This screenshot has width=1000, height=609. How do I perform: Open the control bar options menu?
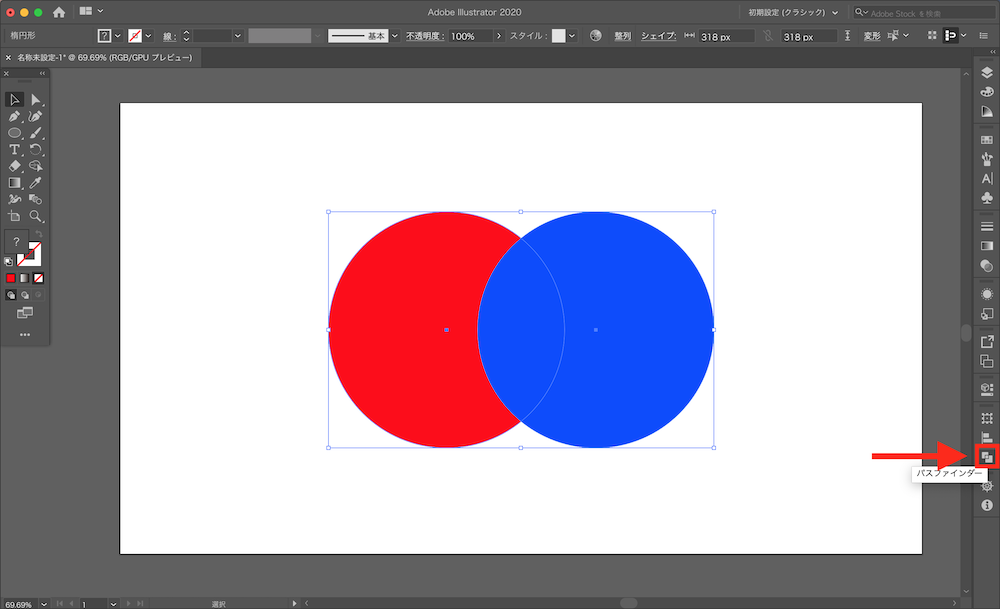pos(985,36)
